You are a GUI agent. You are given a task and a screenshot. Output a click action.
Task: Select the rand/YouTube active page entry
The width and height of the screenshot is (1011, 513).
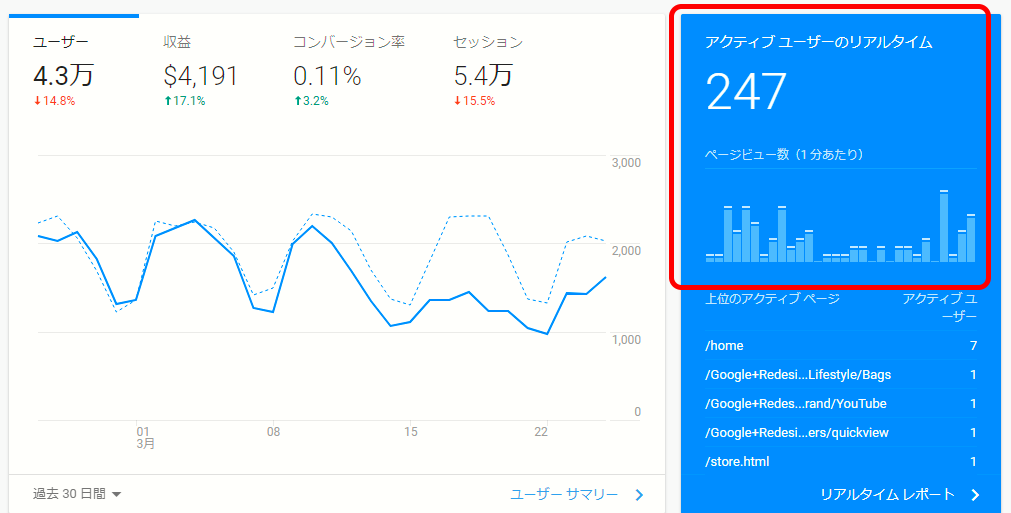coord(796,404)
